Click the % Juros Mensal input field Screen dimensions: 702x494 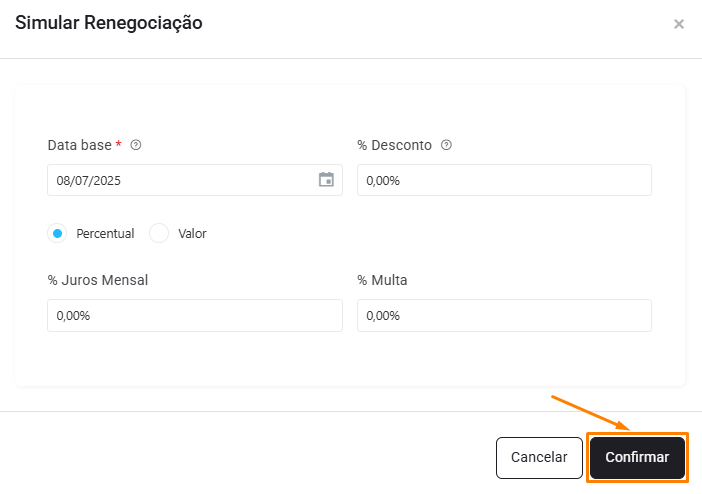[x=195, y=316]
